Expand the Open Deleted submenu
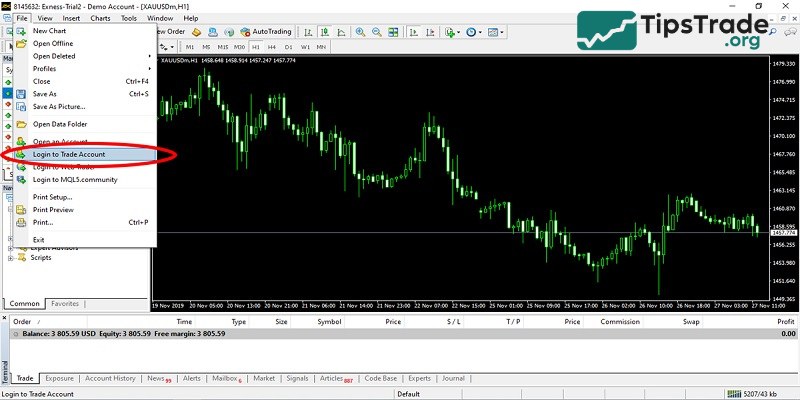The width and height of the screenshot is (800, 400). tap(55, 56)
